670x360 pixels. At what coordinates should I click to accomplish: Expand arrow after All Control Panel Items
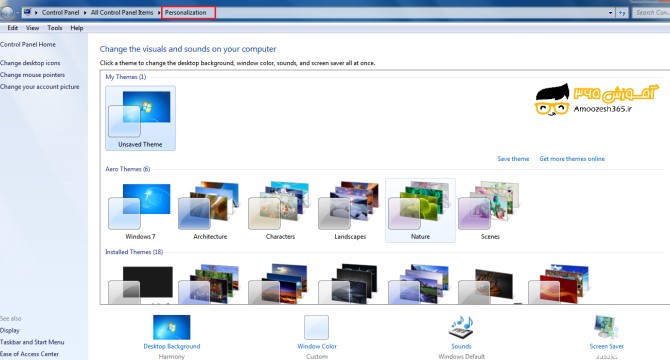click(159, 13)
